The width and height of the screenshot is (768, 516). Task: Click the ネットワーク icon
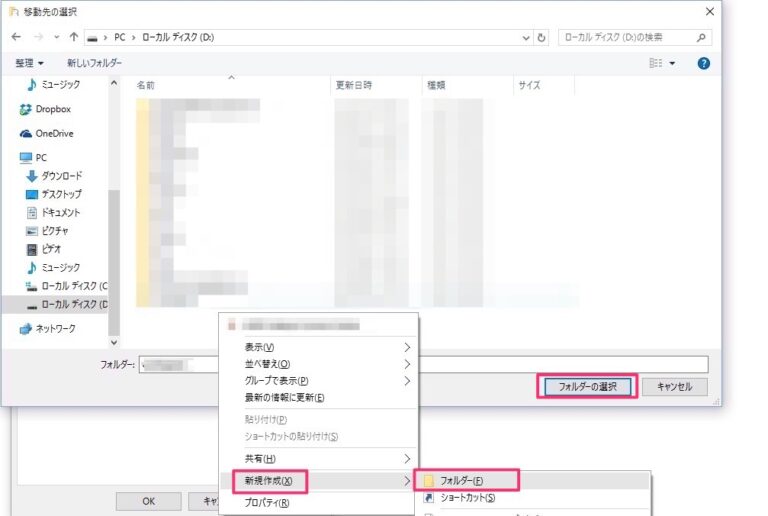click(x=27, y=328)
